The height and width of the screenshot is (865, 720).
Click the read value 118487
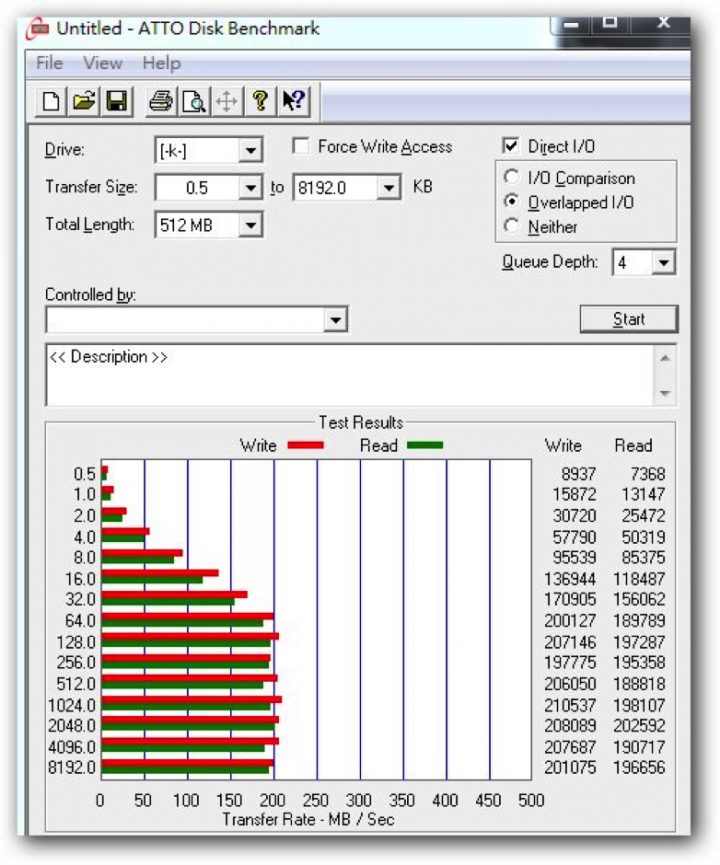point(639,579)
